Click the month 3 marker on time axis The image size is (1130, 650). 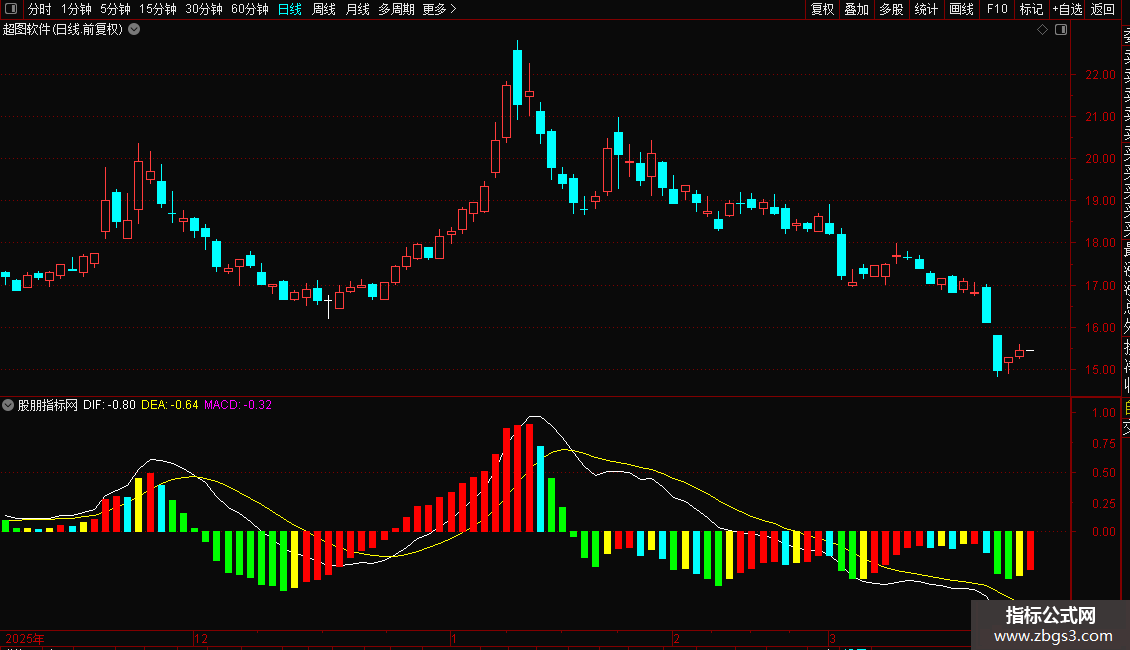pyautogui.click(x=832, y=638)
